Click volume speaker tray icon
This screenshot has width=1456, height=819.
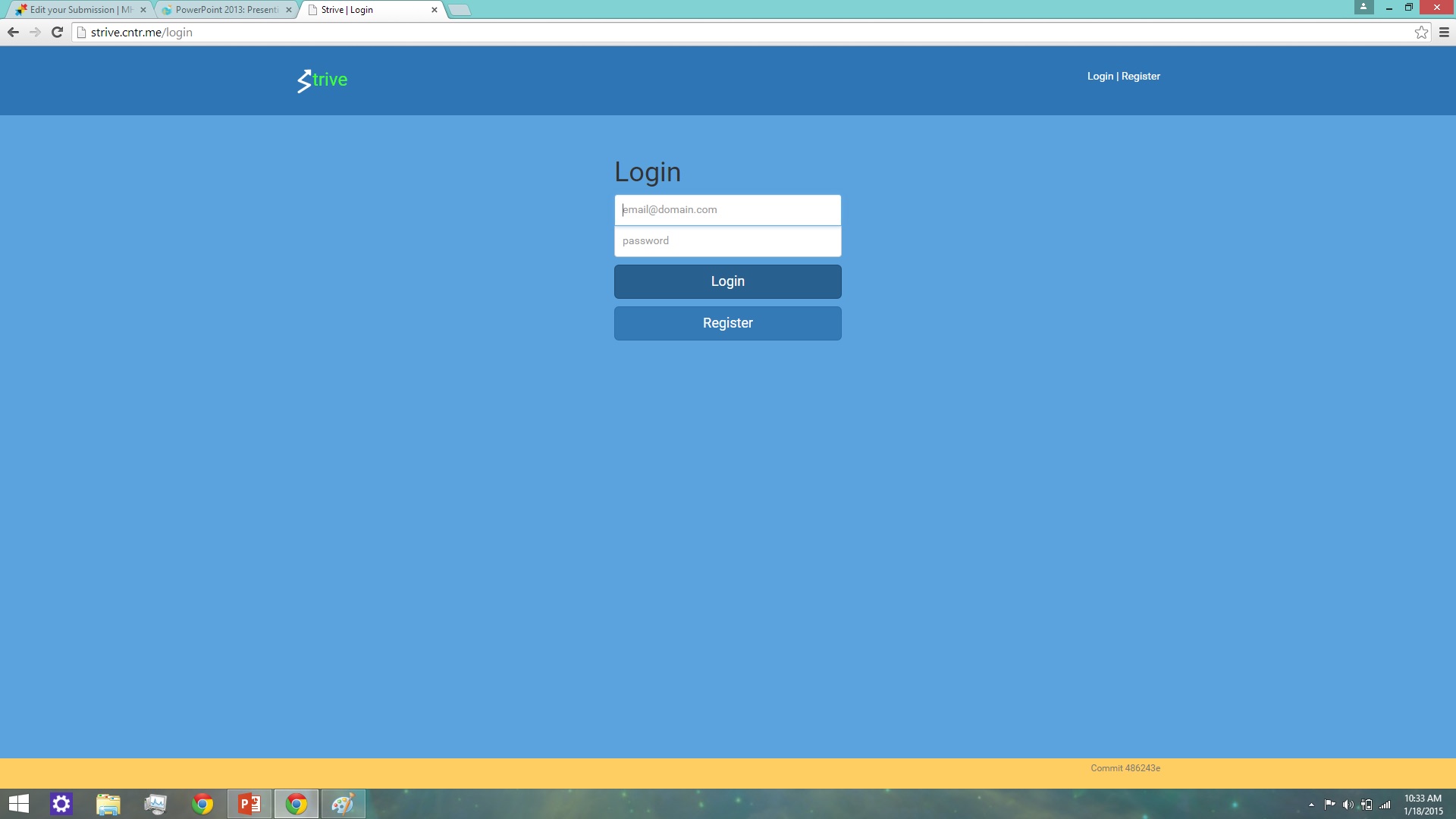click(1348, 805)
